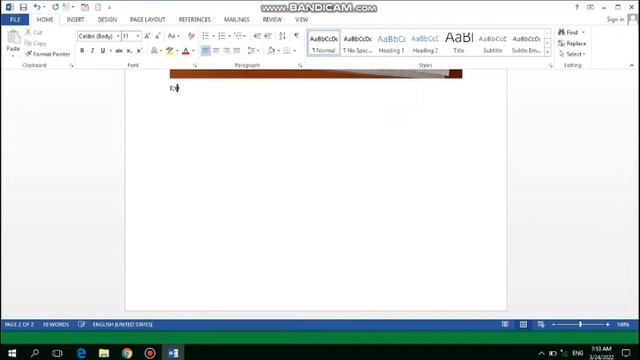Switch to the REFERENCES tab
Screen dimensions: 640x360
[x=195, y=20]
